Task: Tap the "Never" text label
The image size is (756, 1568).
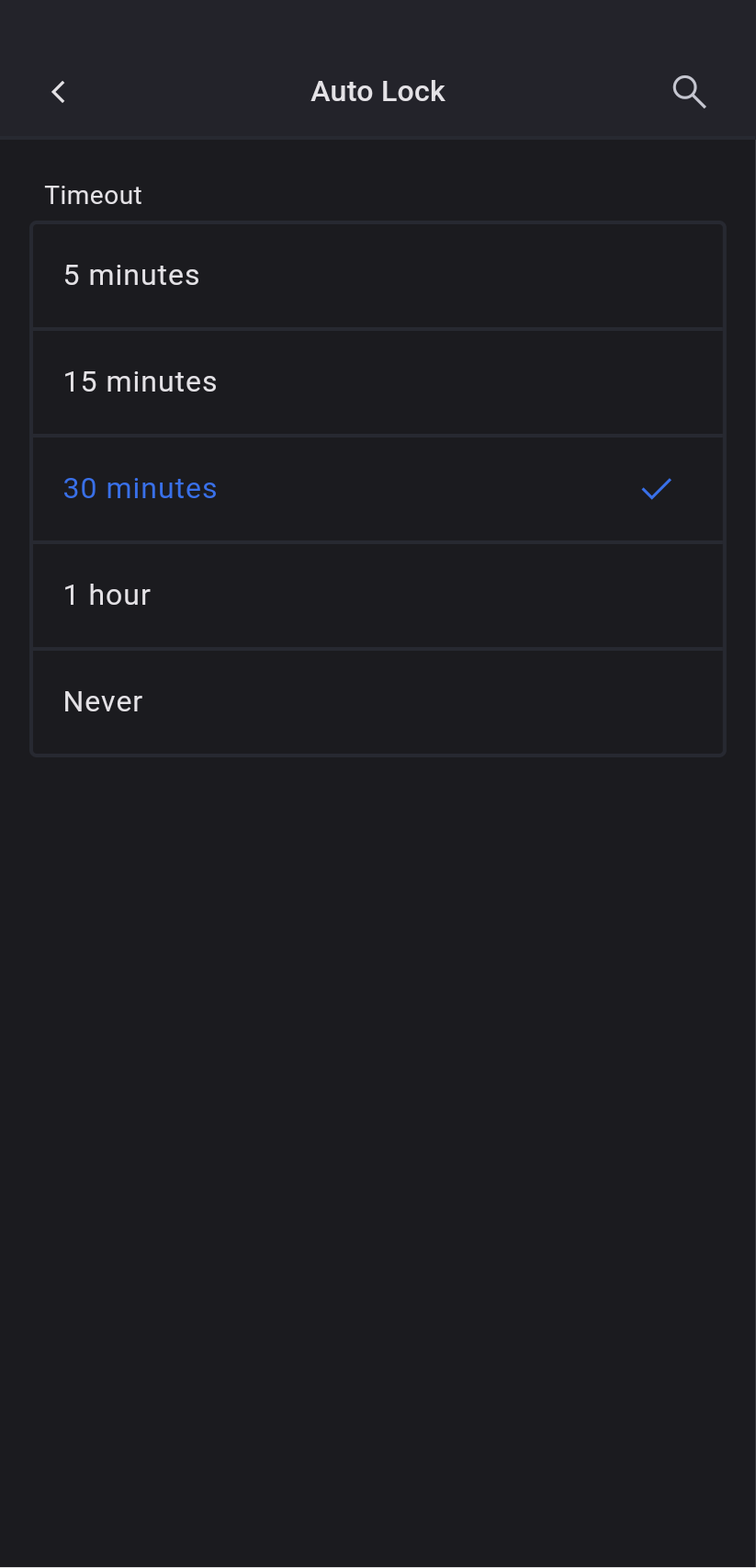Action: click(103, 702)
